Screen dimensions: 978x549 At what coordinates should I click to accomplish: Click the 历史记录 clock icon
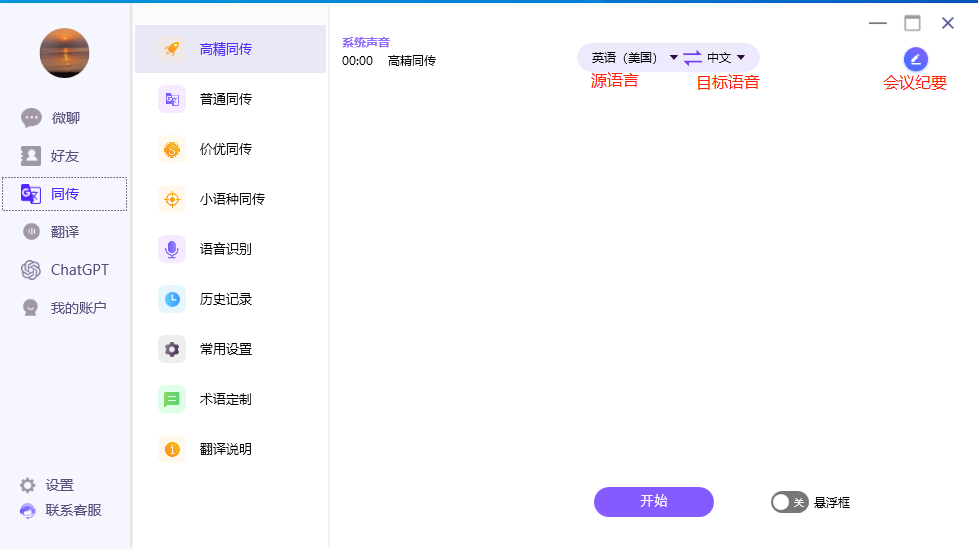tap(172, 299)
